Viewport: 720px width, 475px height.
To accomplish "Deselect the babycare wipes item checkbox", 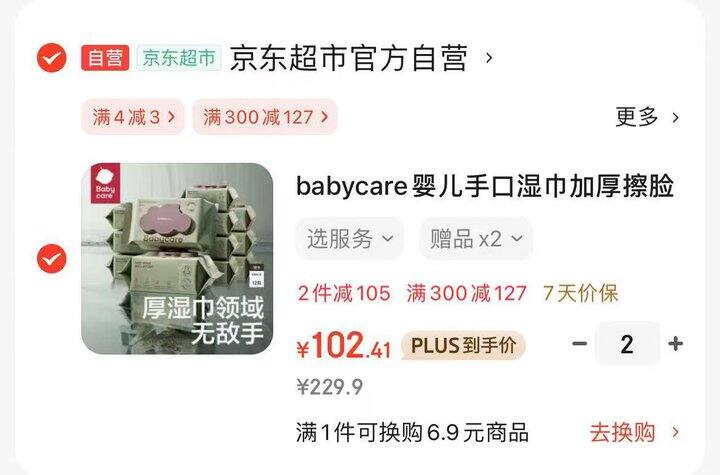I will click(51, 259).
